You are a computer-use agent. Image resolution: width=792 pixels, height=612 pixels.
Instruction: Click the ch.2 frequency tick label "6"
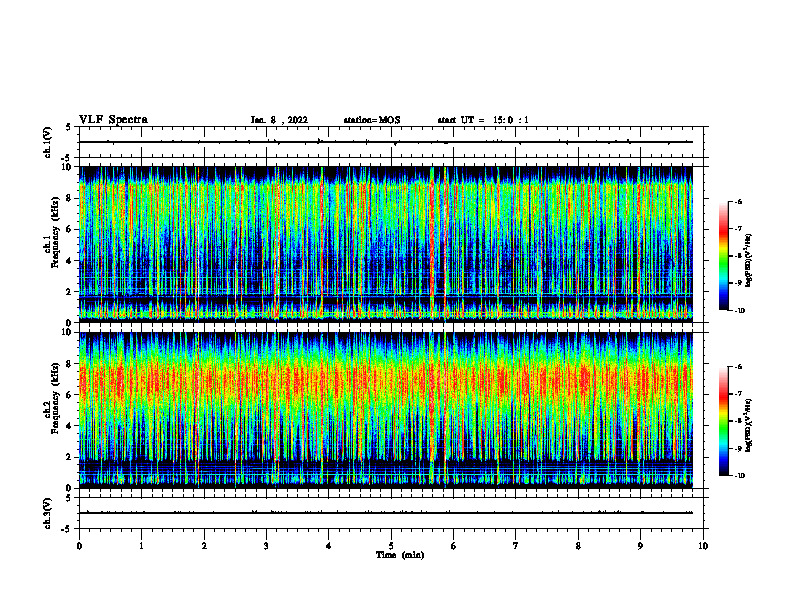pyautogui.click(x=69, y=395)
